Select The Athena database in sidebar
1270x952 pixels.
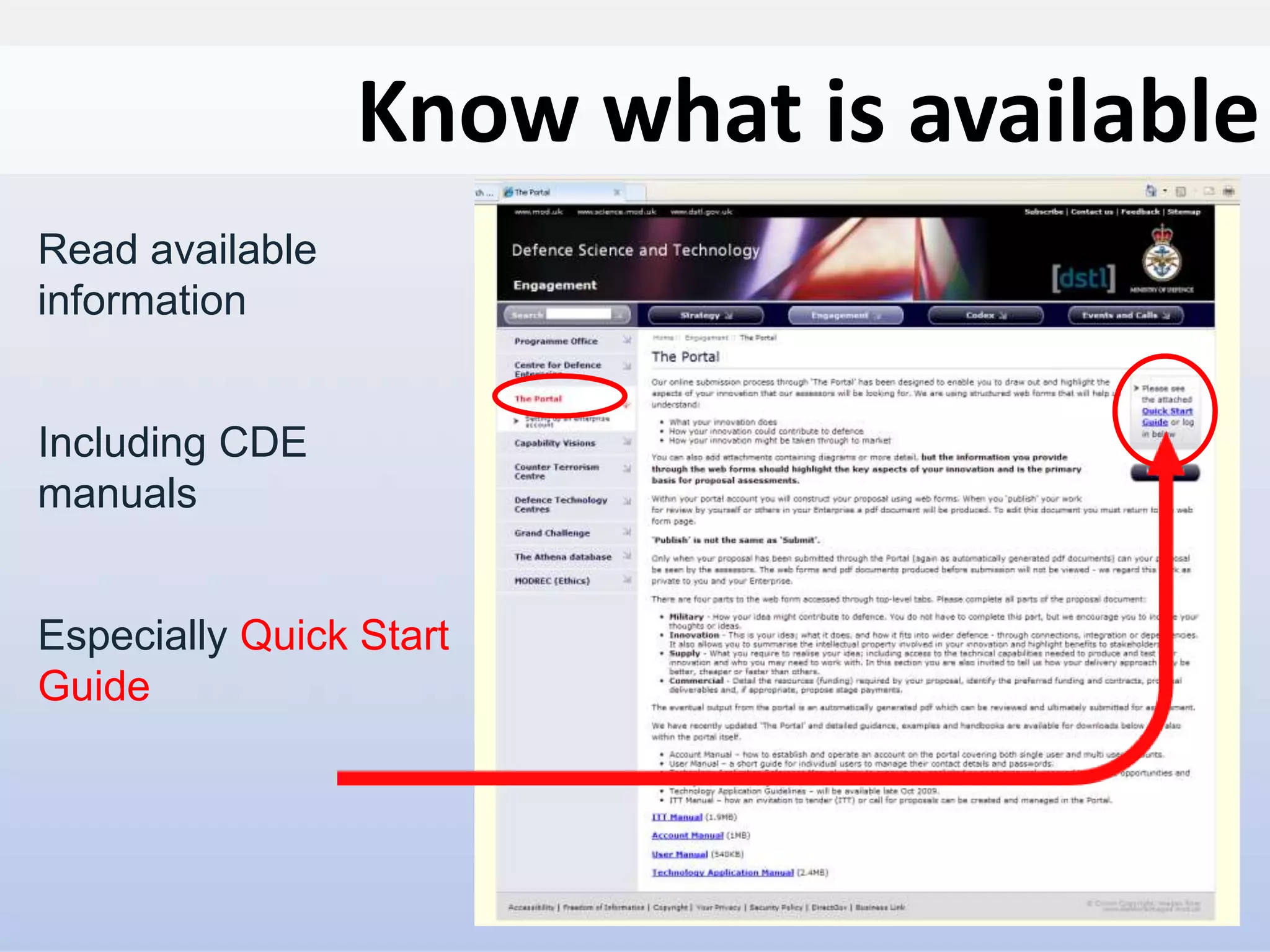coord(562,557)
